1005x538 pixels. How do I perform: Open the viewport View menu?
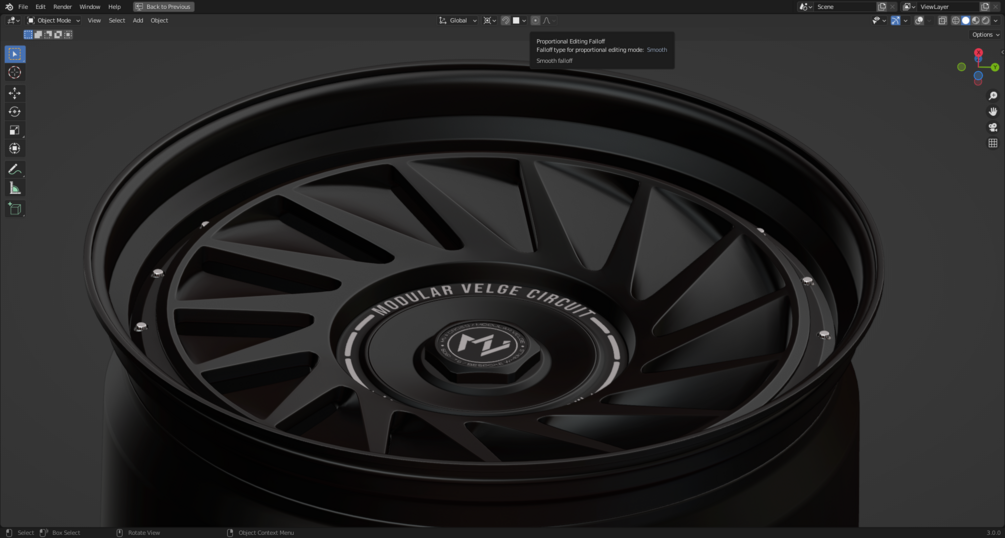(94, 21)
